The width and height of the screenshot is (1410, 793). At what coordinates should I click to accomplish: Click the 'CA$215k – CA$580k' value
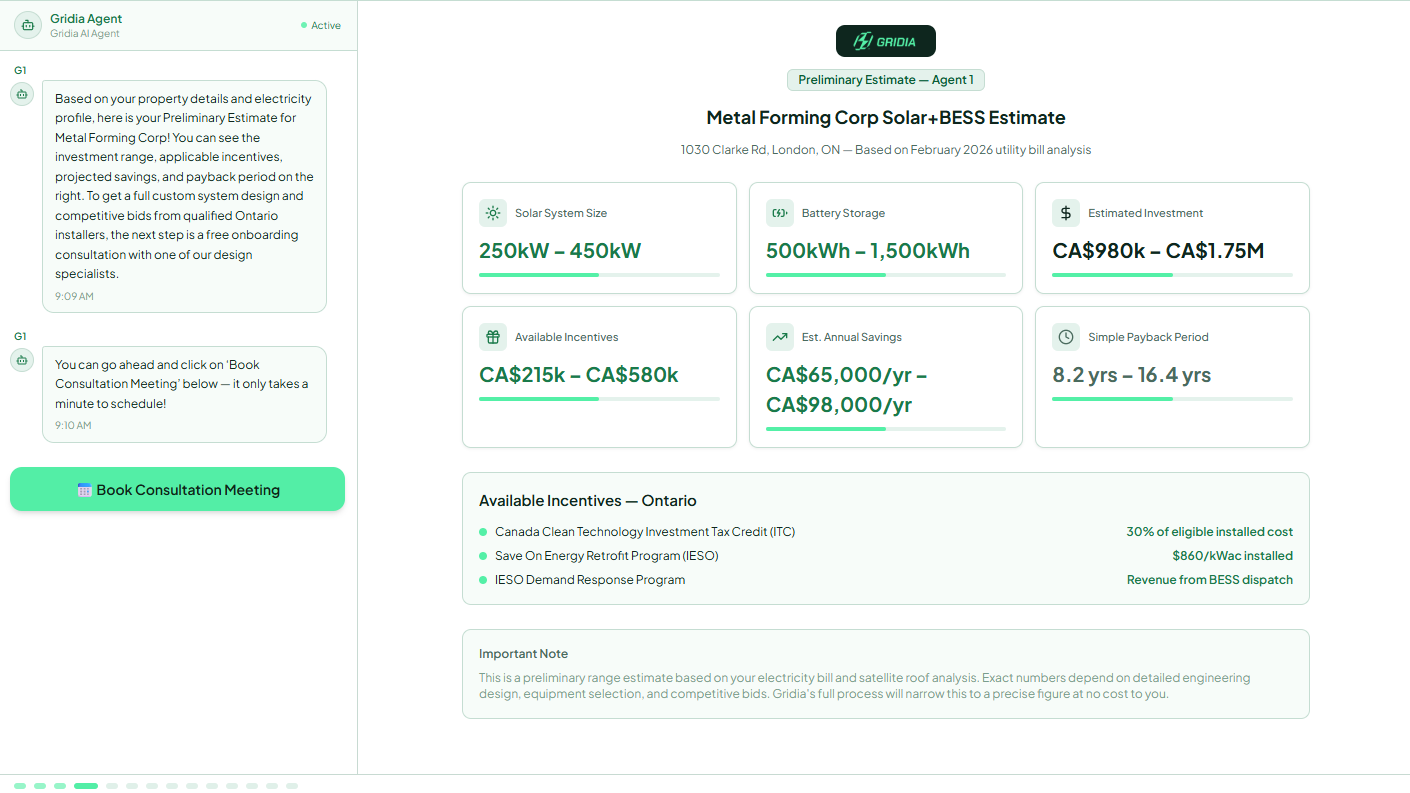(579, 375)
